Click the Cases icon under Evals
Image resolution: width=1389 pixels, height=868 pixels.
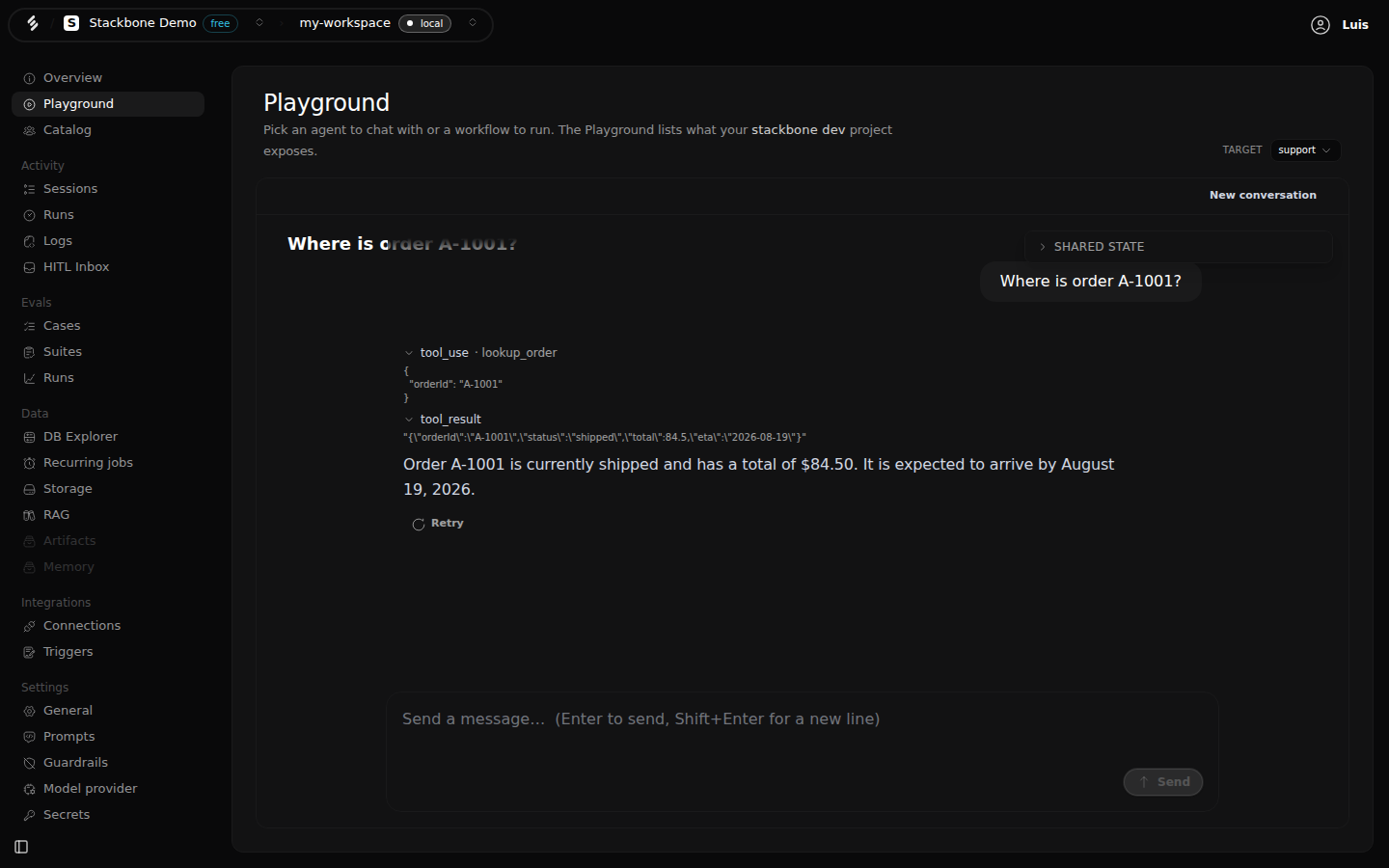tap(29, 326)
